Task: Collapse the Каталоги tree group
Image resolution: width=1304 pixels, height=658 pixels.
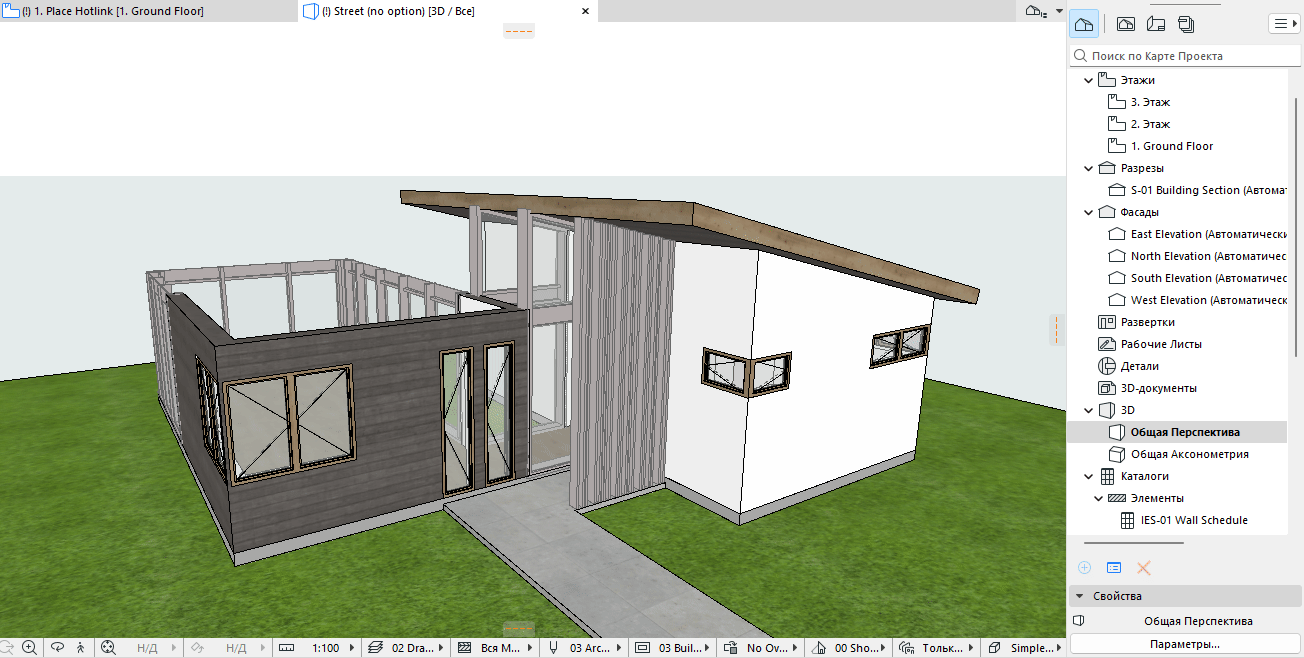Action: point(1089,476)
